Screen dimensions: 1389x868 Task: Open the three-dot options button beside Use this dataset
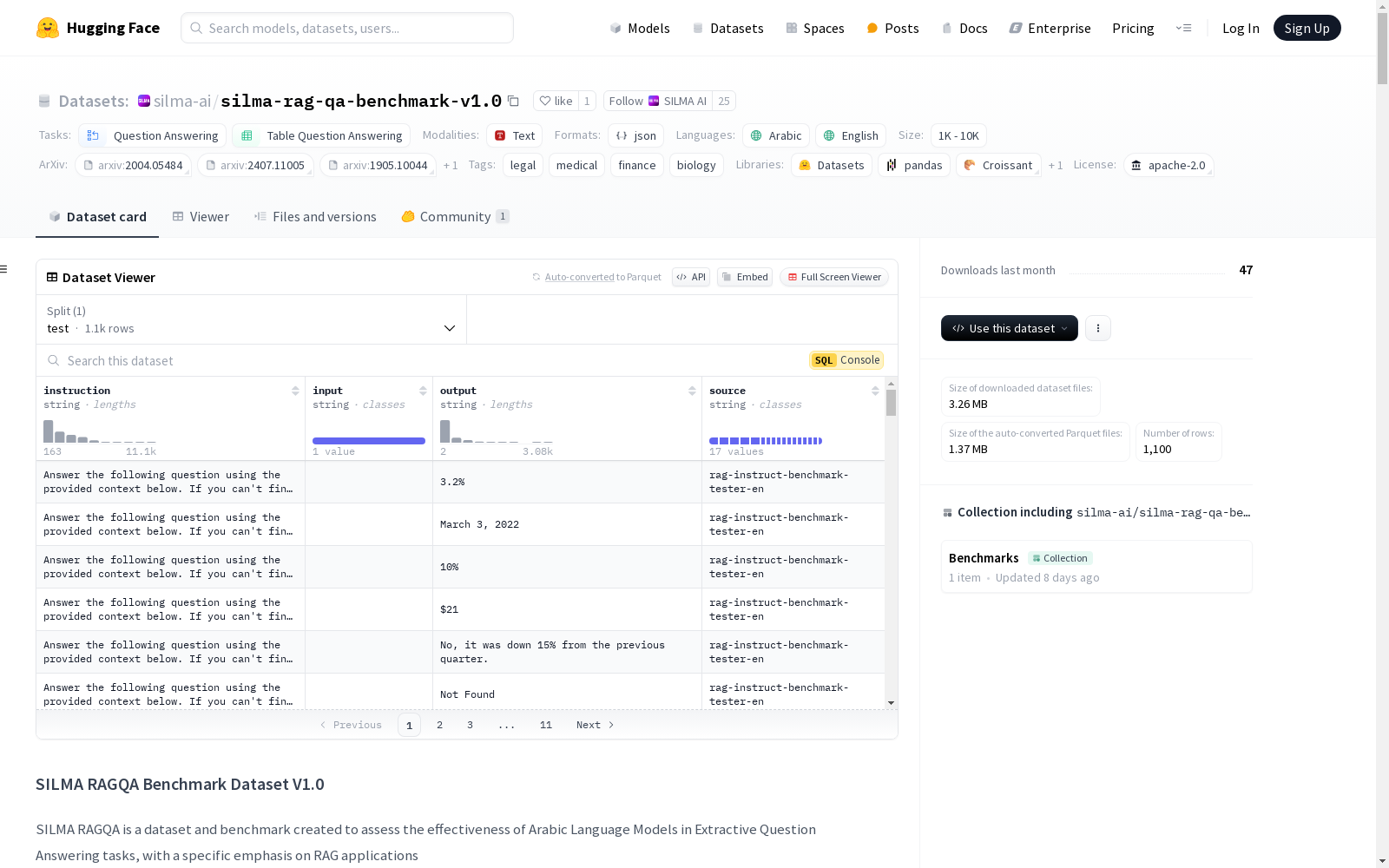click(x=1098, y=328)
